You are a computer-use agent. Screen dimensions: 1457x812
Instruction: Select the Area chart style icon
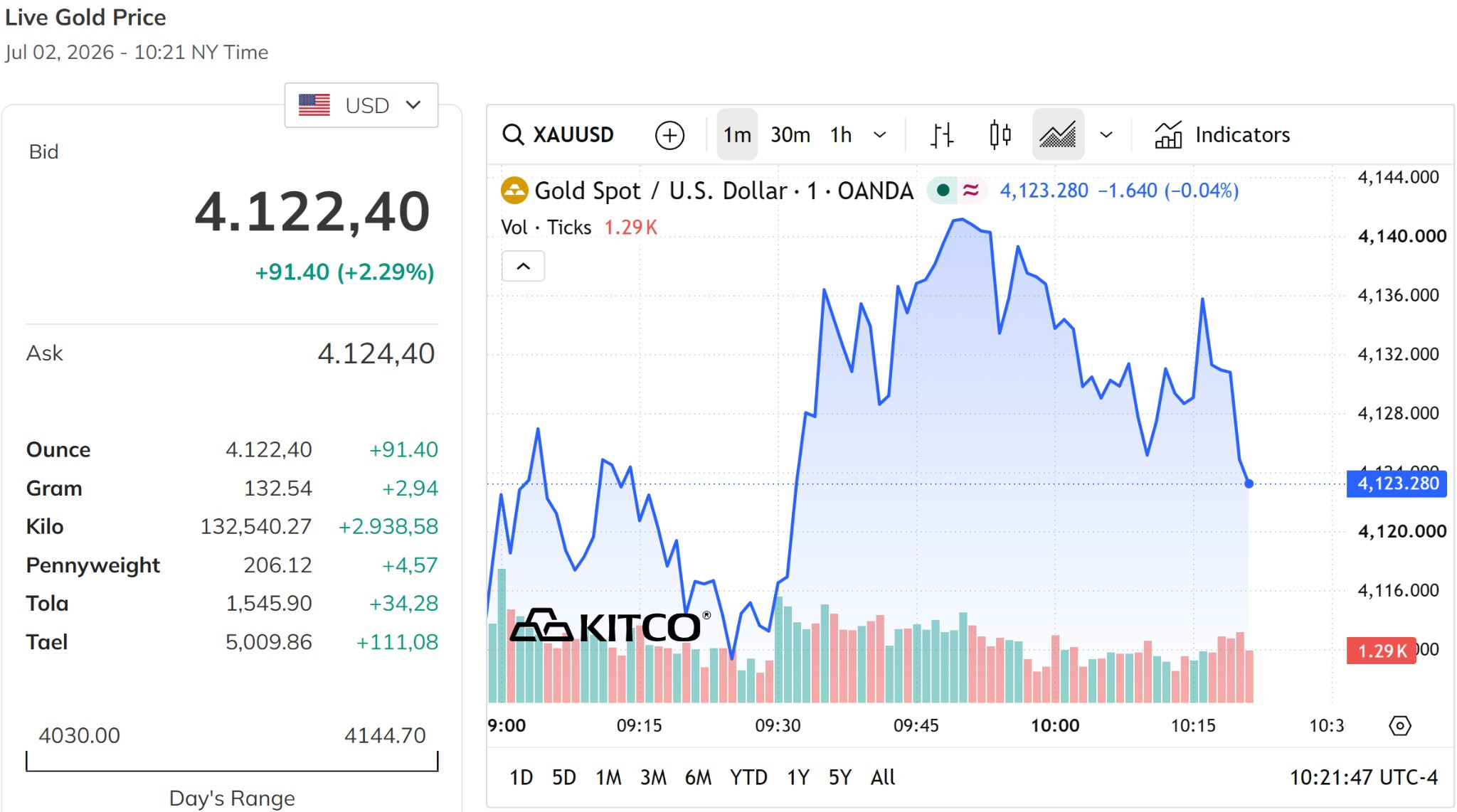[x=1058, y=134]
